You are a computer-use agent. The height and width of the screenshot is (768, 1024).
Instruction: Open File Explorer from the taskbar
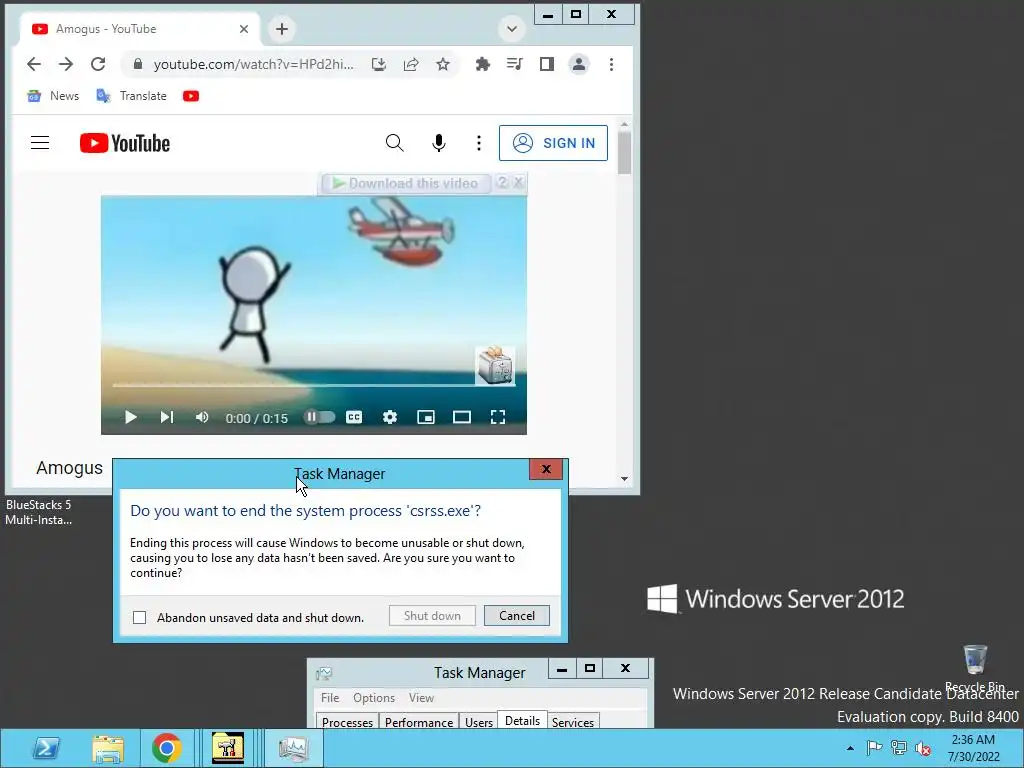pyautogui.click(x=108, y=748)
